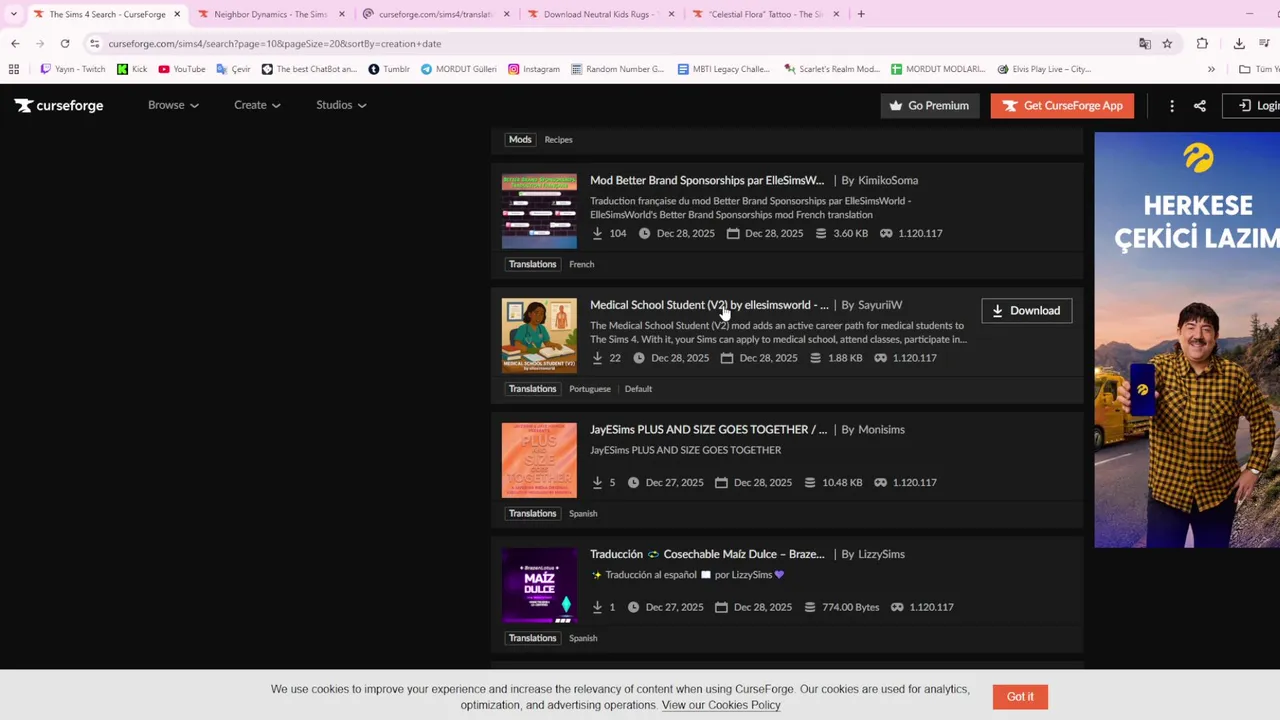
Task: Click PLUS AND SIZE thumbnail
Action: pyautogui.click(x=539, y=460)
